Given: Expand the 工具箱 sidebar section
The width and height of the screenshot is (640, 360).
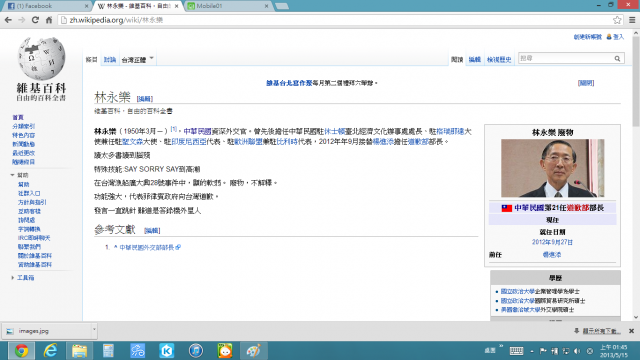Looking at the screenshot, I should (x=12, y=278).
